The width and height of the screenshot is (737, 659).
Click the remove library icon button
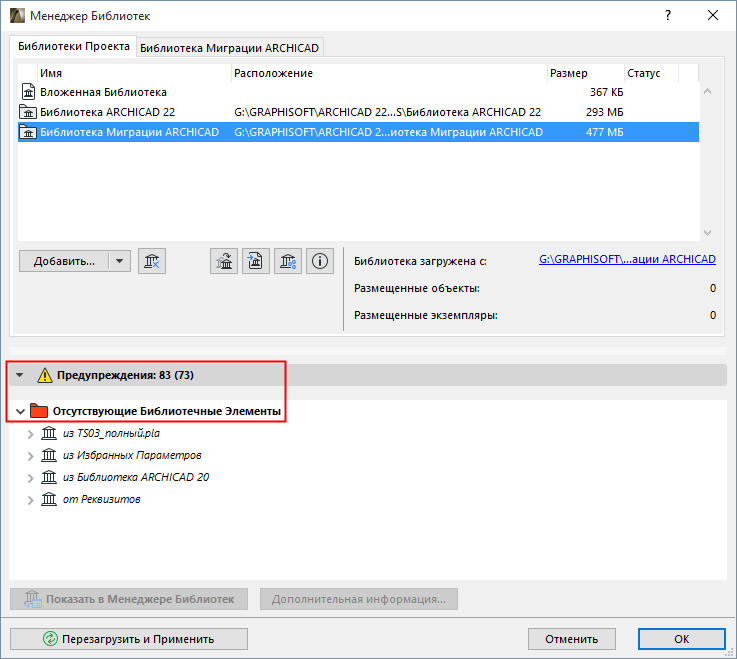tap(152, 261)
